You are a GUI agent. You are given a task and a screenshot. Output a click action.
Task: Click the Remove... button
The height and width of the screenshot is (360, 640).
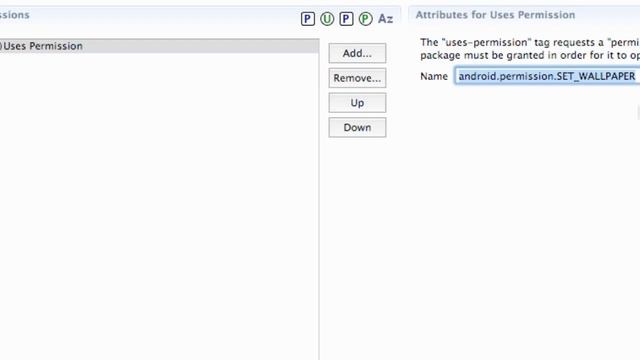click(x=357, y=78)
